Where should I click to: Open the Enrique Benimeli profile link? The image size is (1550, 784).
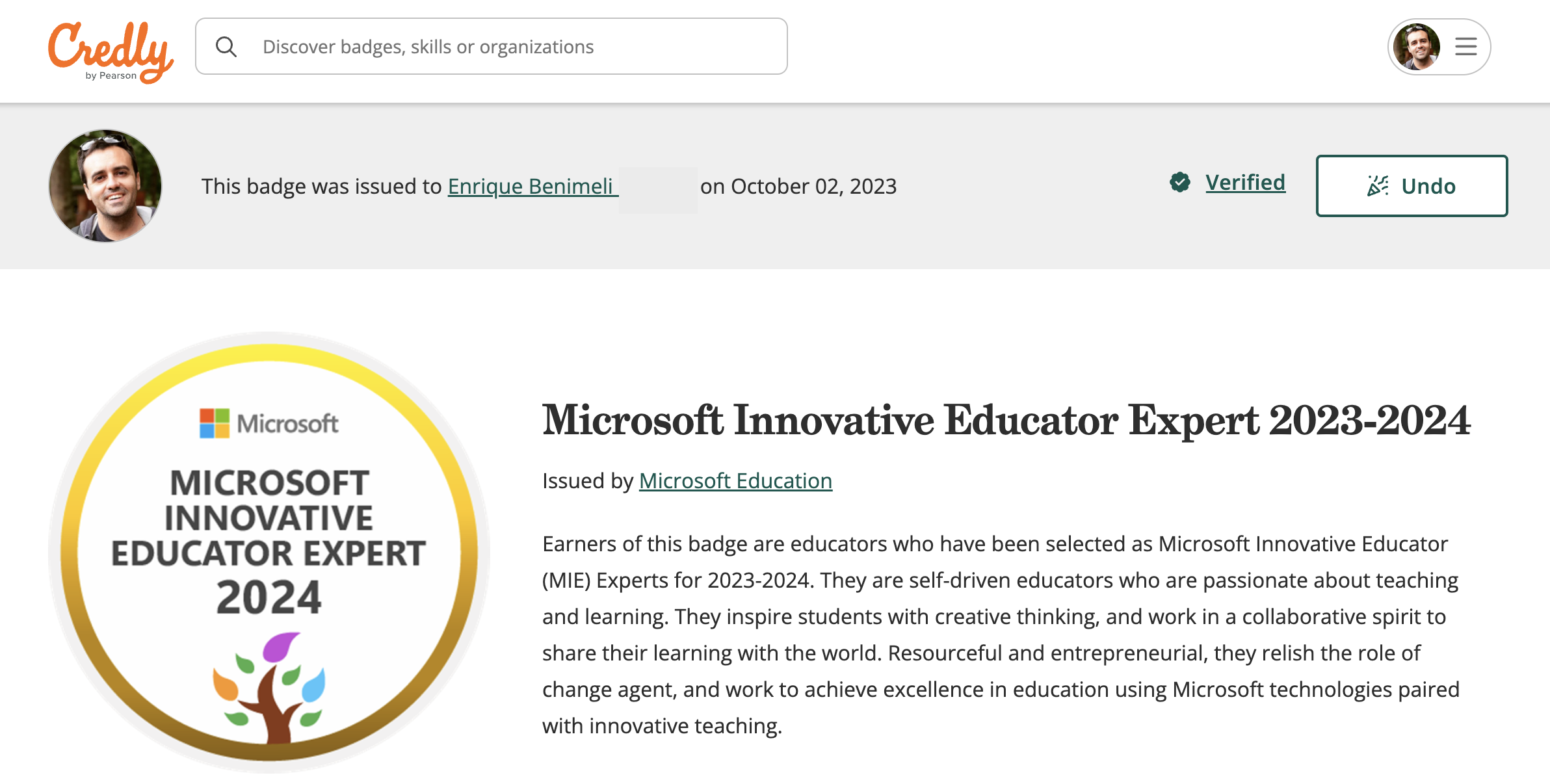click(x=533, y=187)
